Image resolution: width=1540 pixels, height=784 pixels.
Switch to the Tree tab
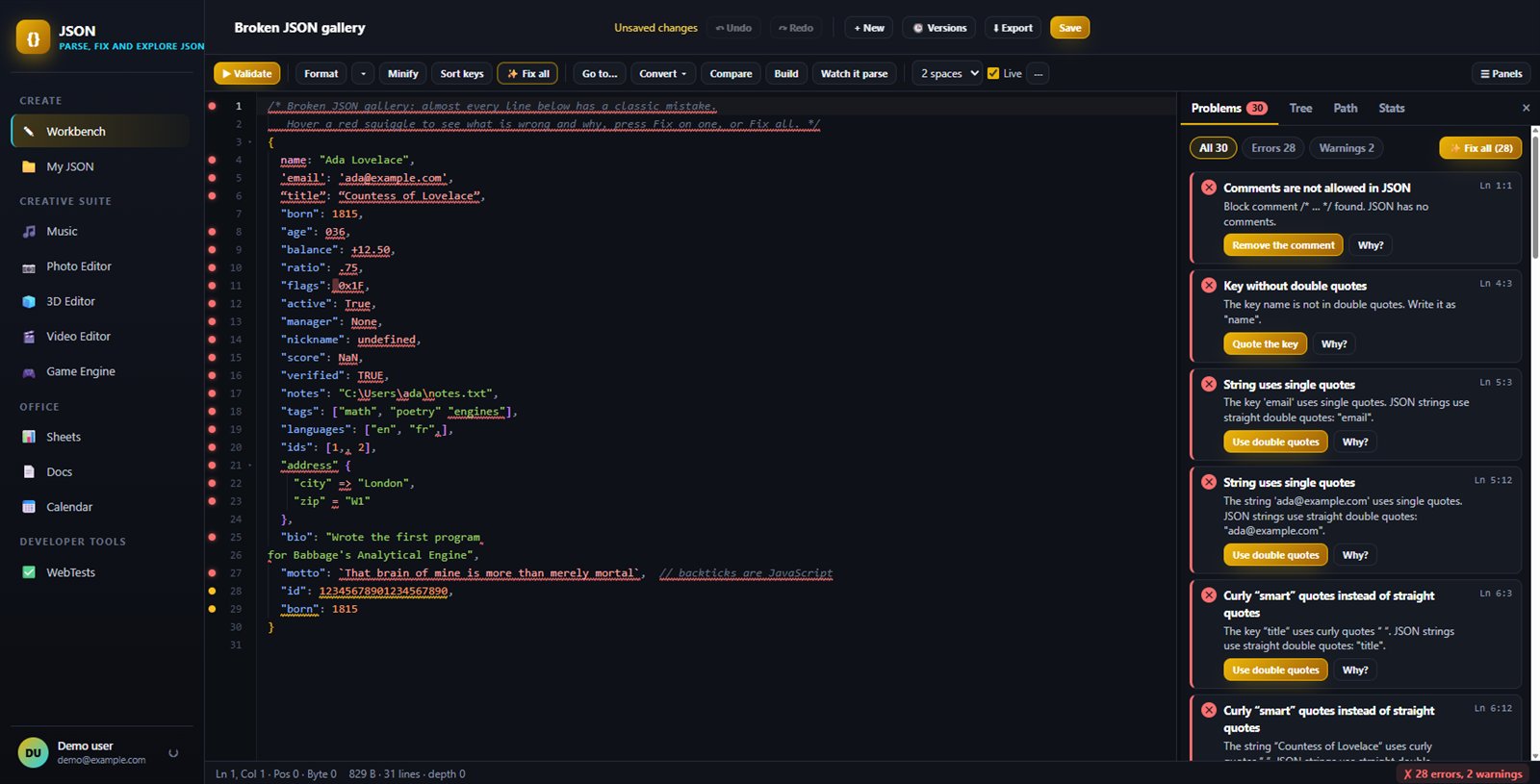coord(1300,108)
